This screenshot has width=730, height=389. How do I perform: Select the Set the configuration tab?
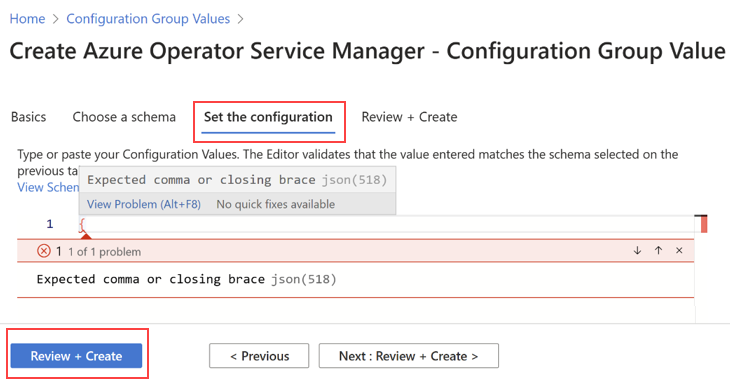click(x=268, y=117)
